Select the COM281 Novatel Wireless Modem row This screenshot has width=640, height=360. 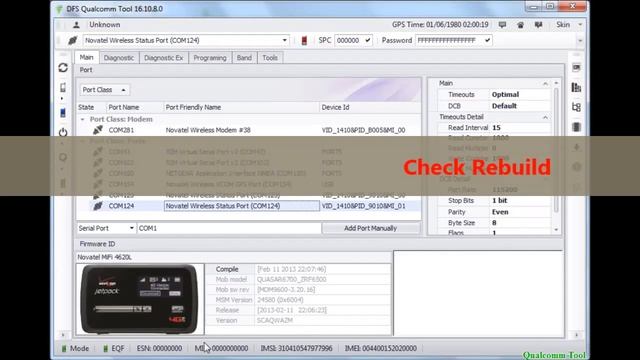tap(249, 130)
